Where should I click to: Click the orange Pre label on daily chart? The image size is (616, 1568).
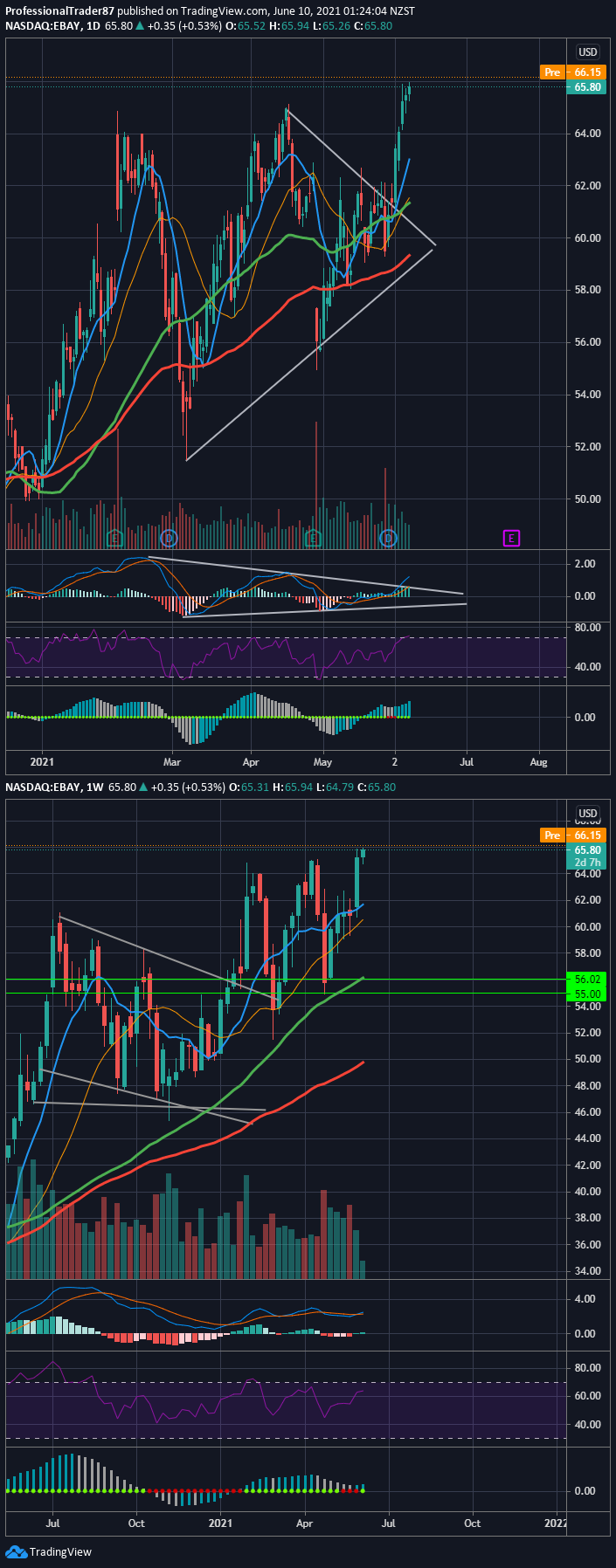(x=551, y=72)
